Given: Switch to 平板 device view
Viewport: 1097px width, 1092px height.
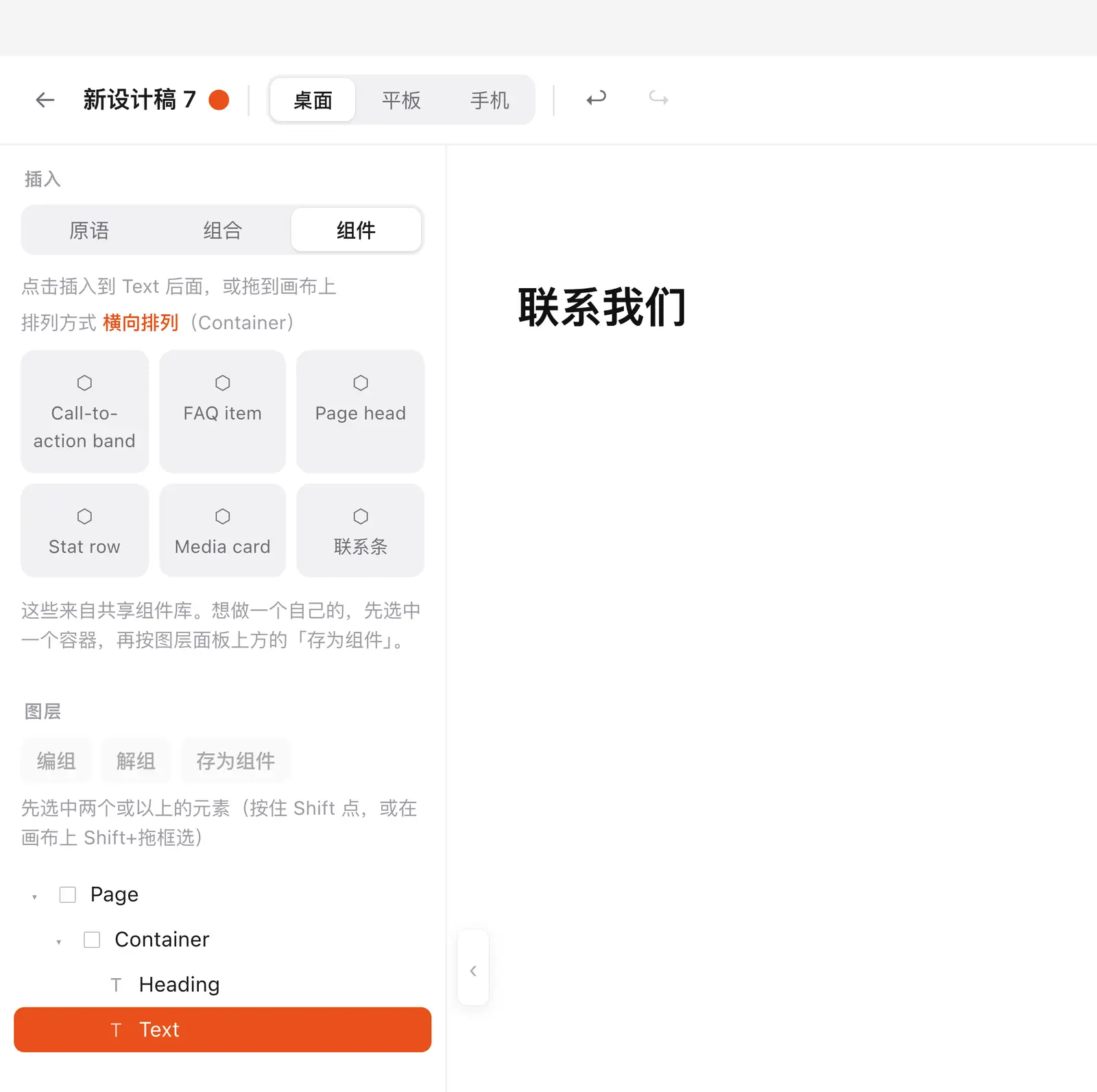Looking at the screenshot, I should (x=401, y=100).
